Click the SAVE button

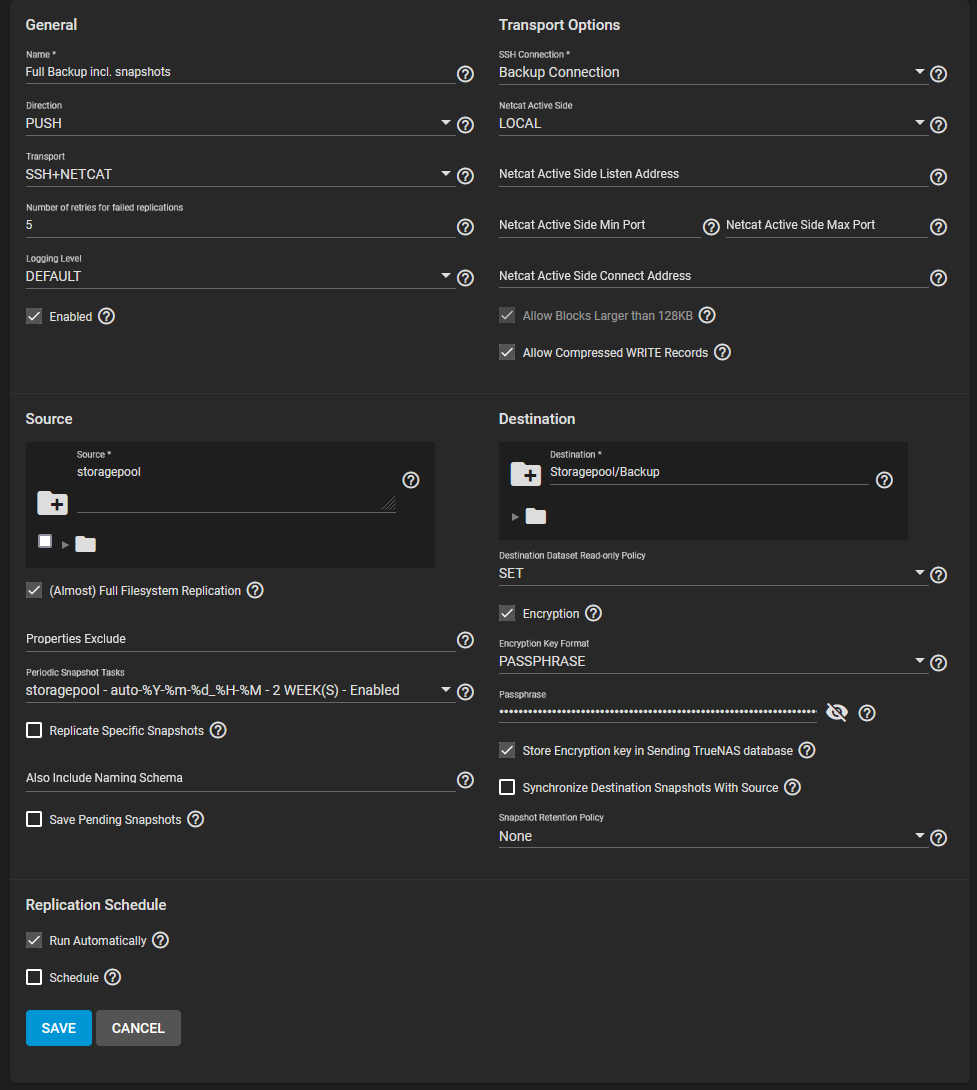click(59, 1028)
